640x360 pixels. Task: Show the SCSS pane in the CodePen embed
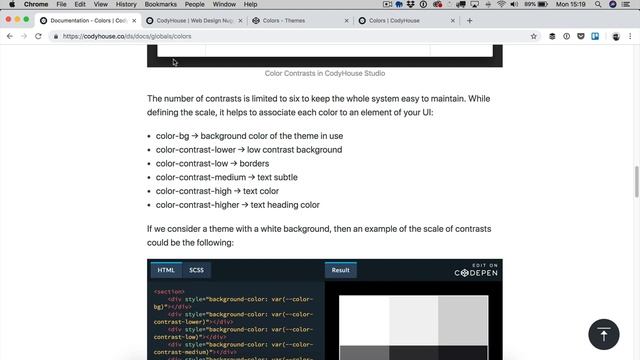(x=196, y=270)
